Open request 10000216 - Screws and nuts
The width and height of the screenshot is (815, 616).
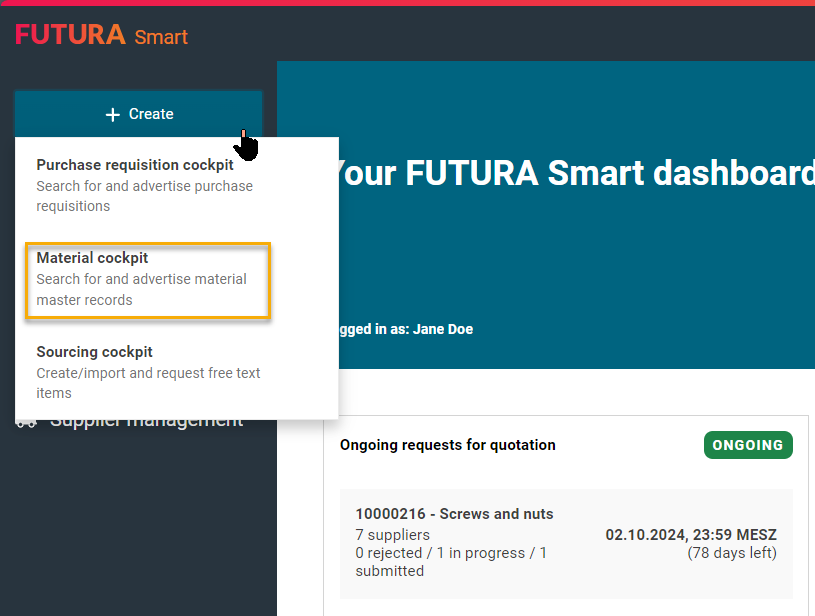click(454, 514)
